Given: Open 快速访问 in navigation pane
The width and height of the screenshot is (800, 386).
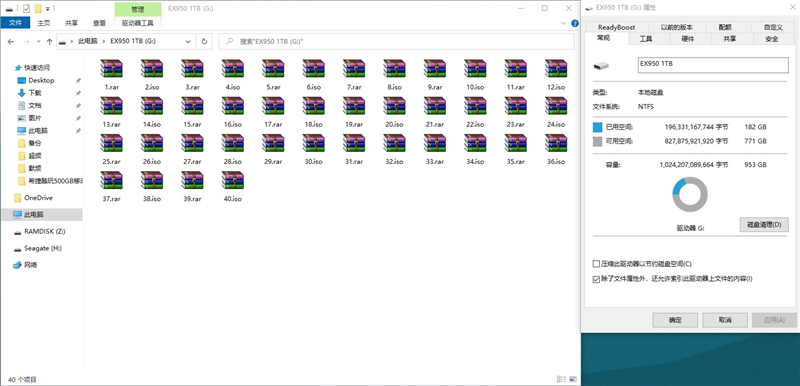Looking at the screenshot, I should 37,67.
